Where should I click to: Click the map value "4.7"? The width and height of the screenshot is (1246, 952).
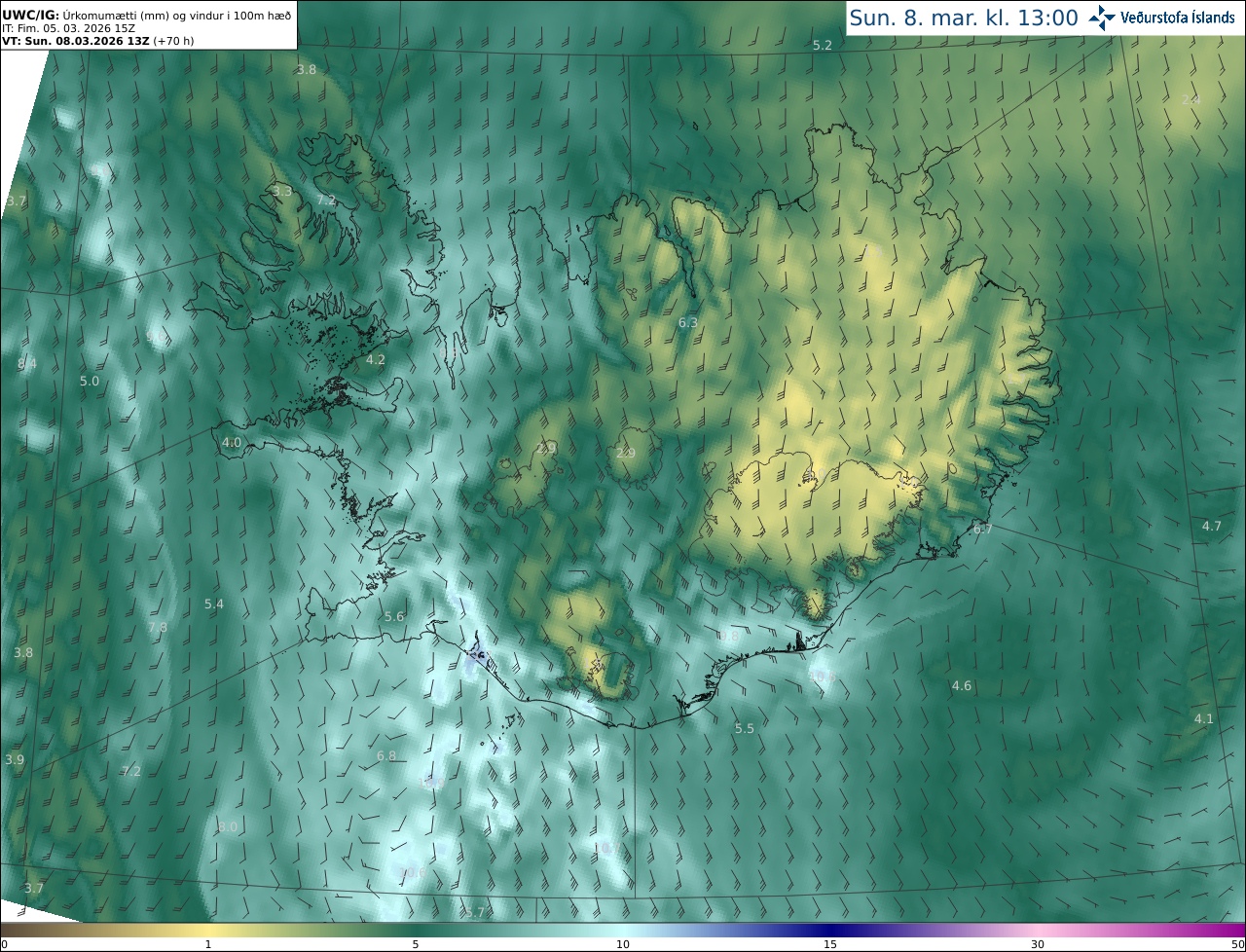1211,526
